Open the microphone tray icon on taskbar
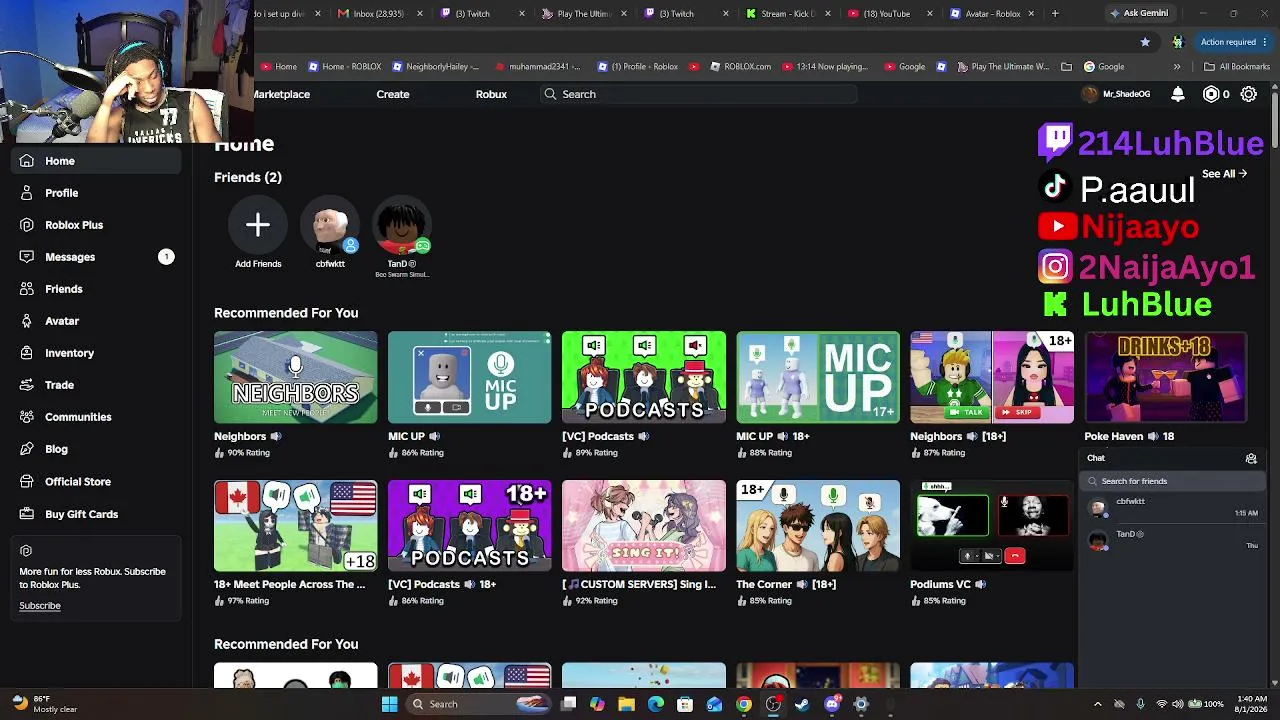The height and width of the screenshot is (720, 1280). pos(1140,704)
